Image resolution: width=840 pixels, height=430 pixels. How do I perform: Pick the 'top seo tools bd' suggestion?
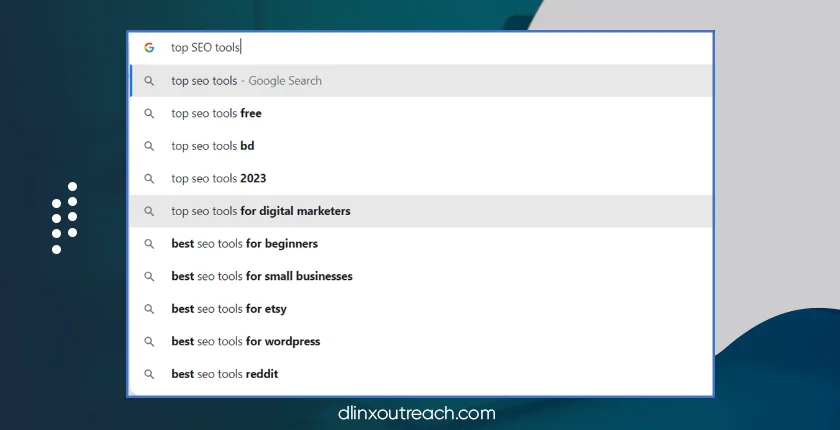click(x=421, y=146)
